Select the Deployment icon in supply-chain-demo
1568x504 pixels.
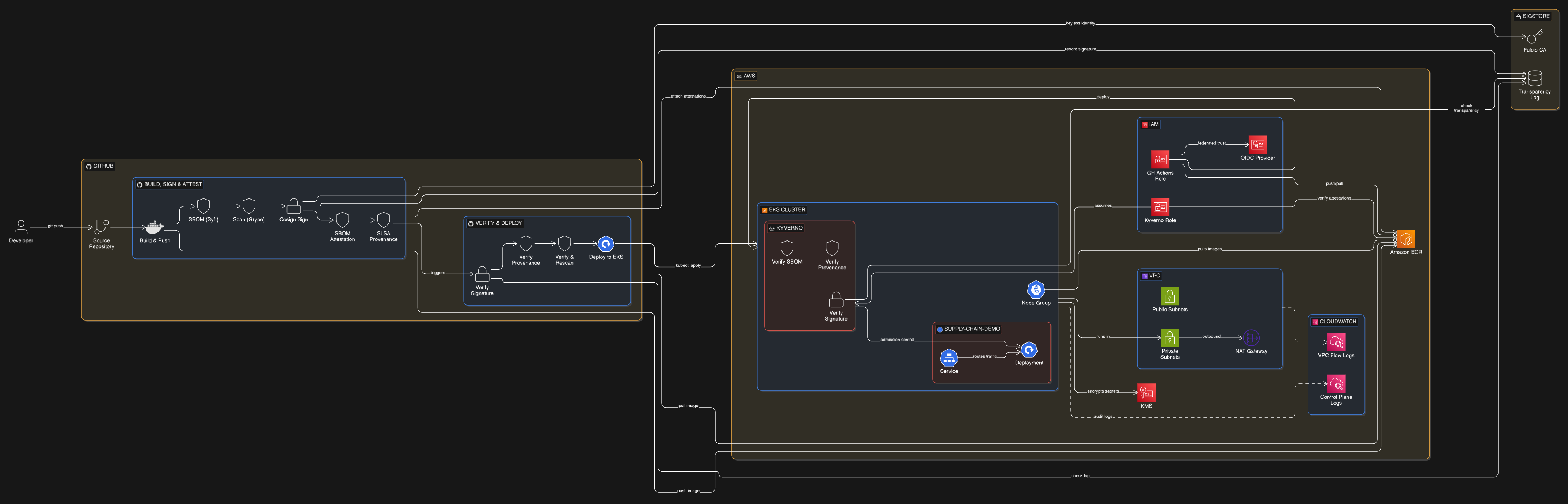coord(1029,349)
